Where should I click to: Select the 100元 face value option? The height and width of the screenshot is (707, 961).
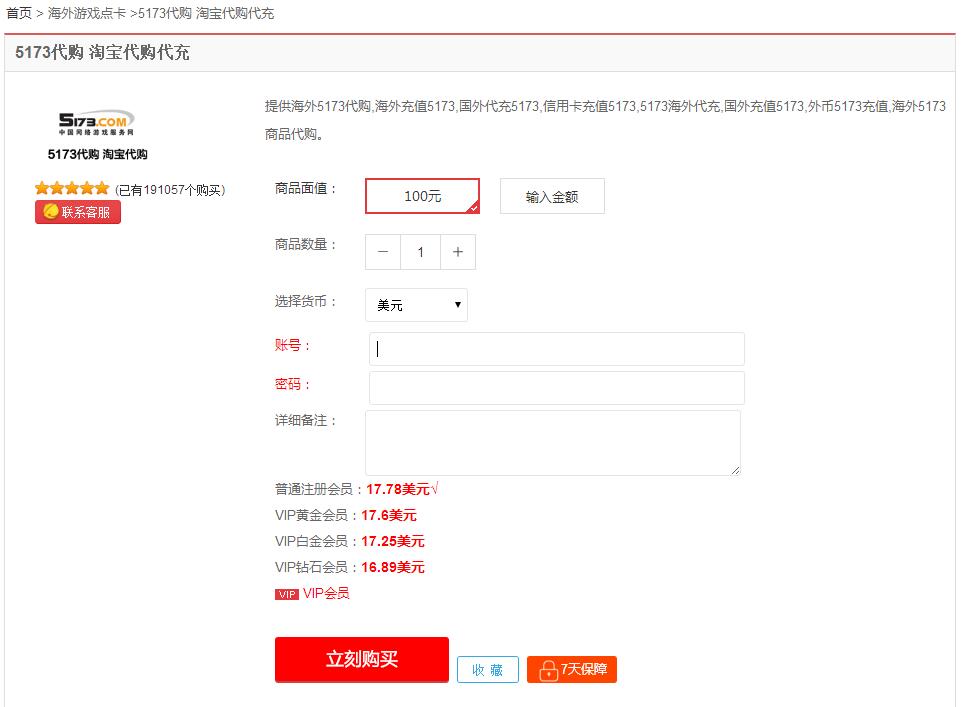pos(422,196)
